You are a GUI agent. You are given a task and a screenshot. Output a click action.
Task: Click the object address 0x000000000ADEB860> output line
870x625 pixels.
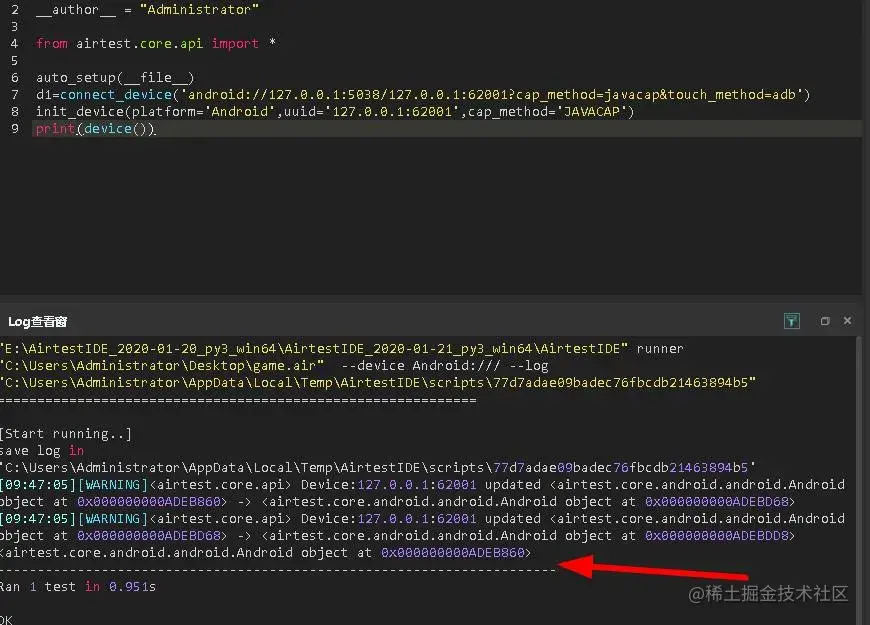265,553
